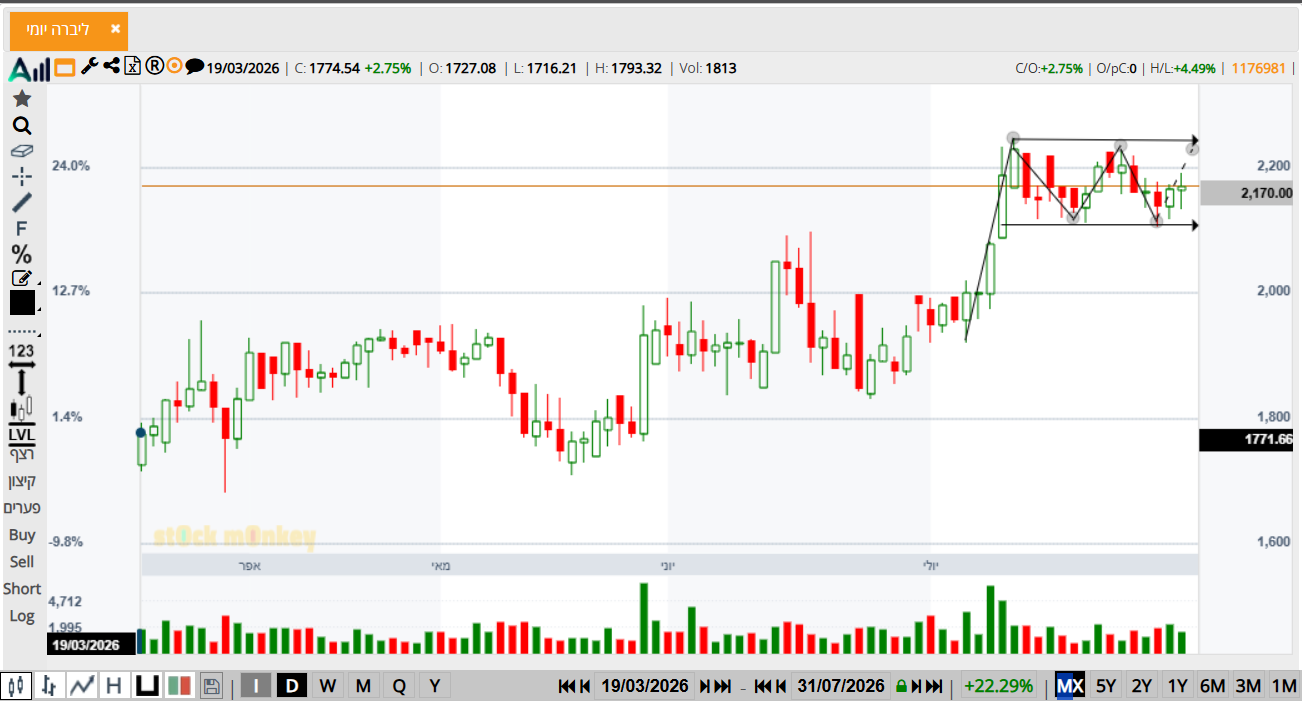
Task: Select the 3M time range
Action: point(1248,686)
